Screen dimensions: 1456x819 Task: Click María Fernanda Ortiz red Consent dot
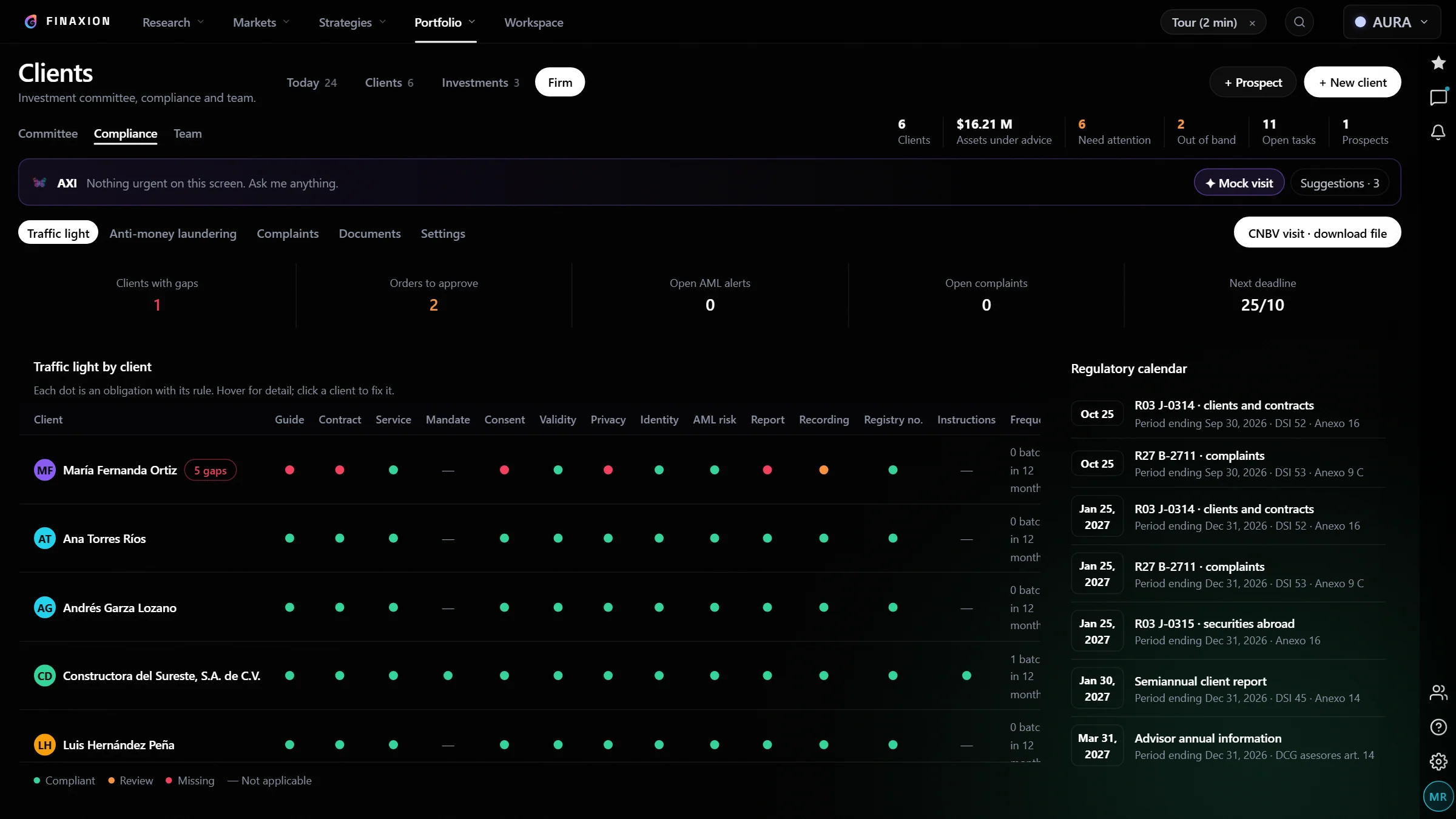(x=504, y=470)
